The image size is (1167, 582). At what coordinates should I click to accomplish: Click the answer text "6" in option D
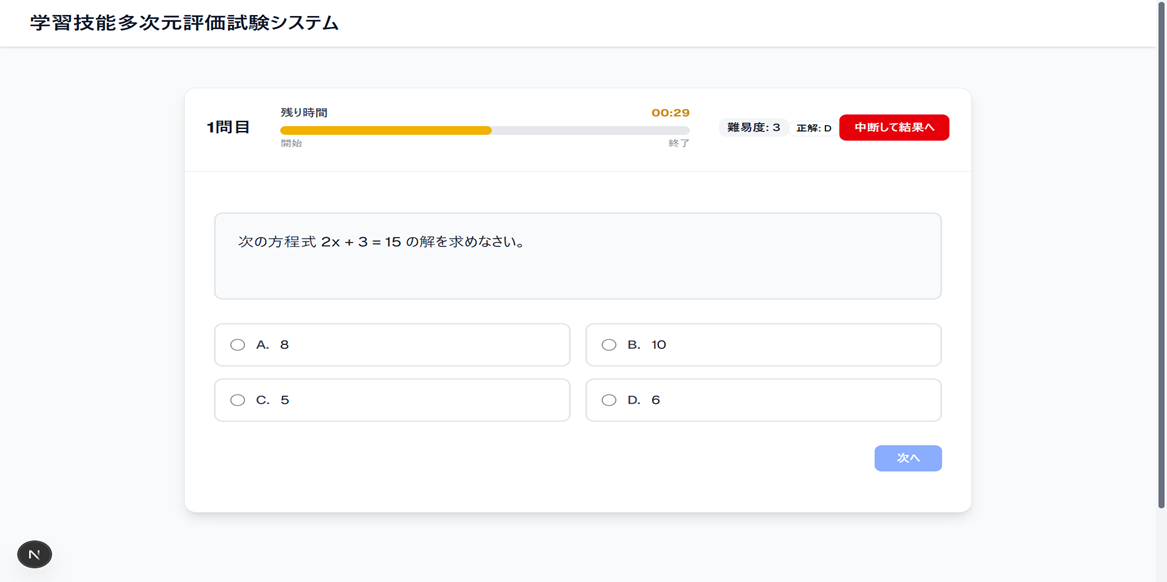[x=656, y=400]
